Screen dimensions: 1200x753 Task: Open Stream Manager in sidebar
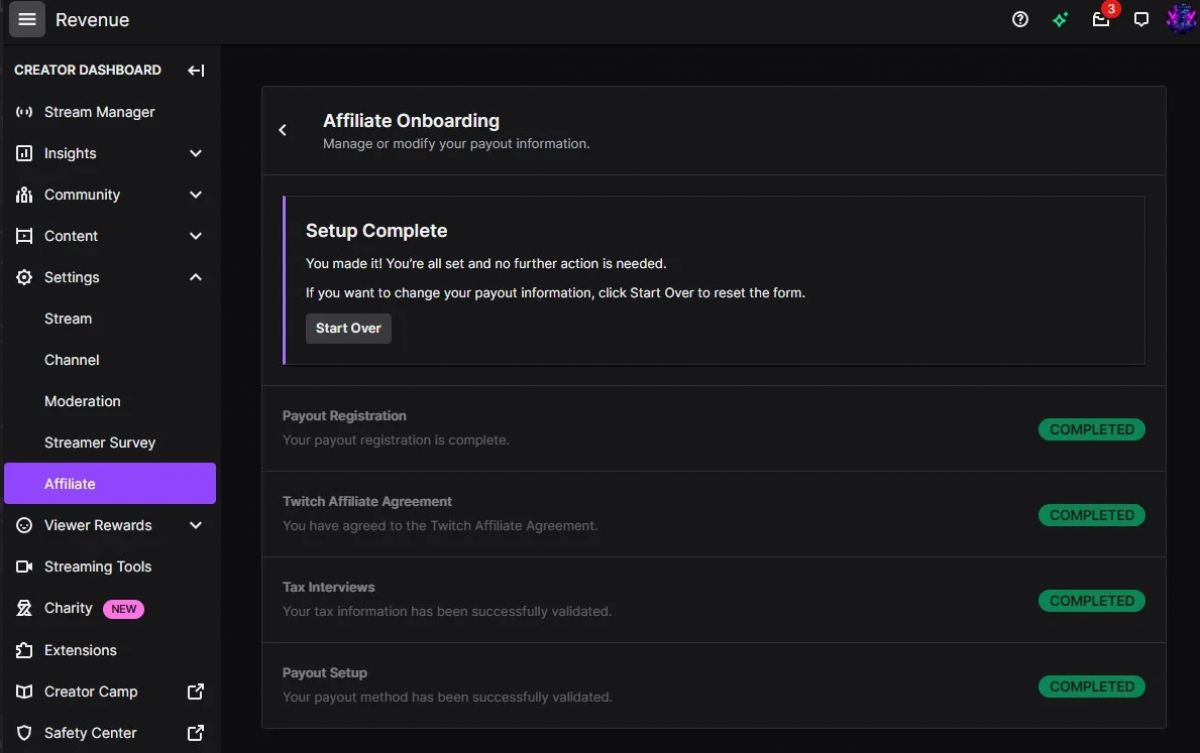pyautogui.click(x=110, y=112)
